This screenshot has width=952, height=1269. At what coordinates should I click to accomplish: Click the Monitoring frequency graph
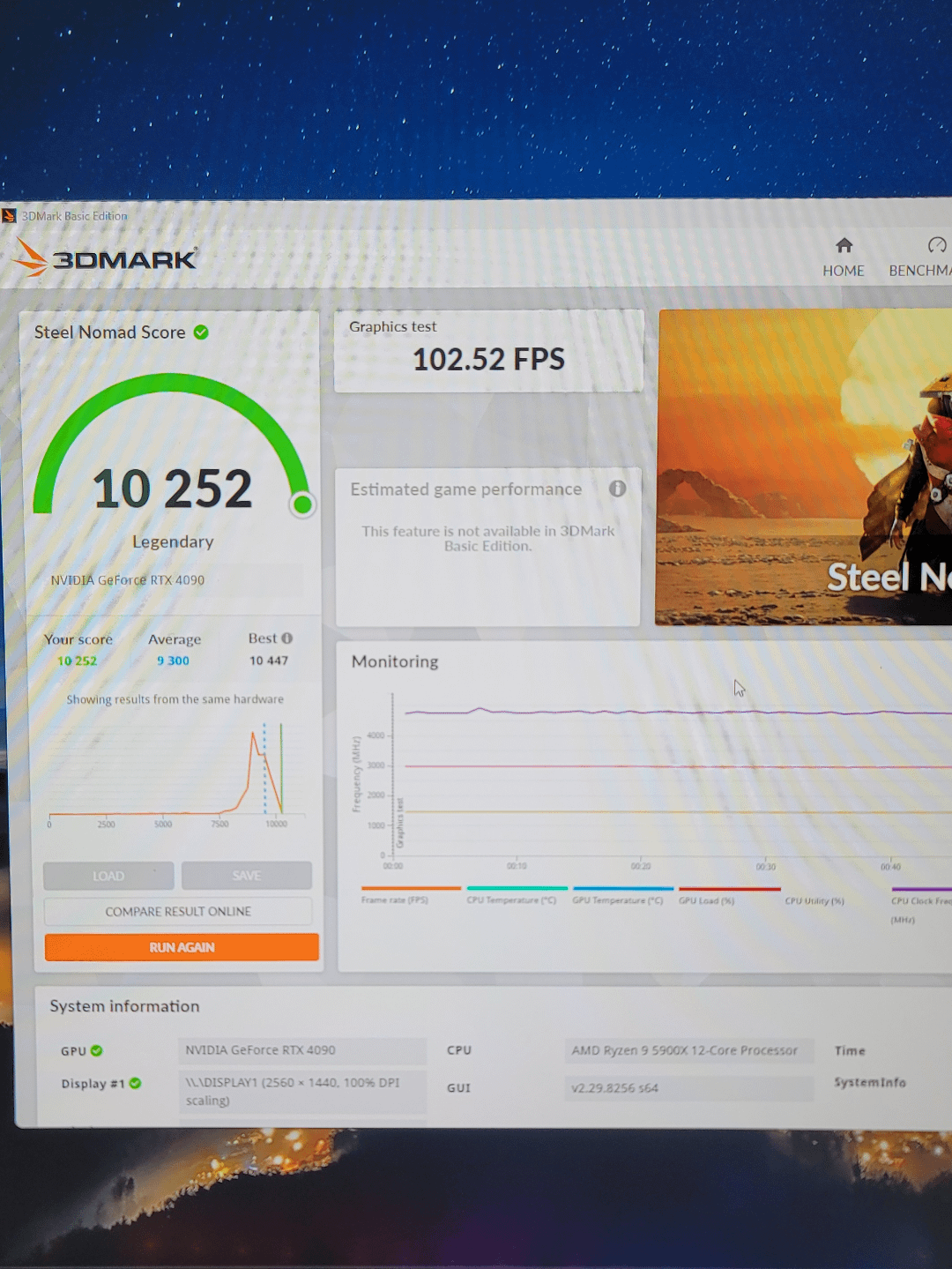(652, 780)
